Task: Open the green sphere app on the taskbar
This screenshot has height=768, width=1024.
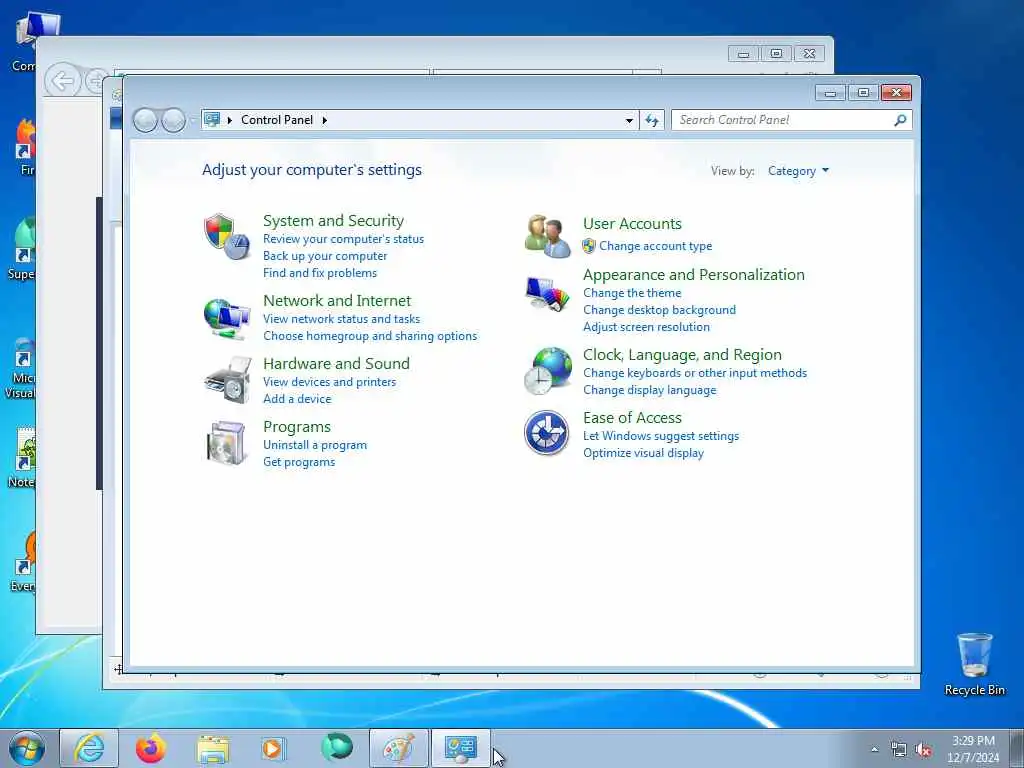Action: pyautogui.click(x=337, y=747)
